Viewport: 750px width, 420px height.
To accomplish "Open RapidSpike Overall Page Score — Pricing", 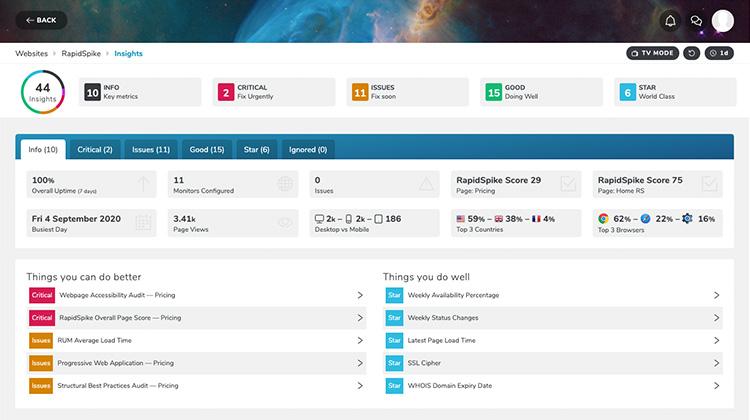I will pos(196,318).
